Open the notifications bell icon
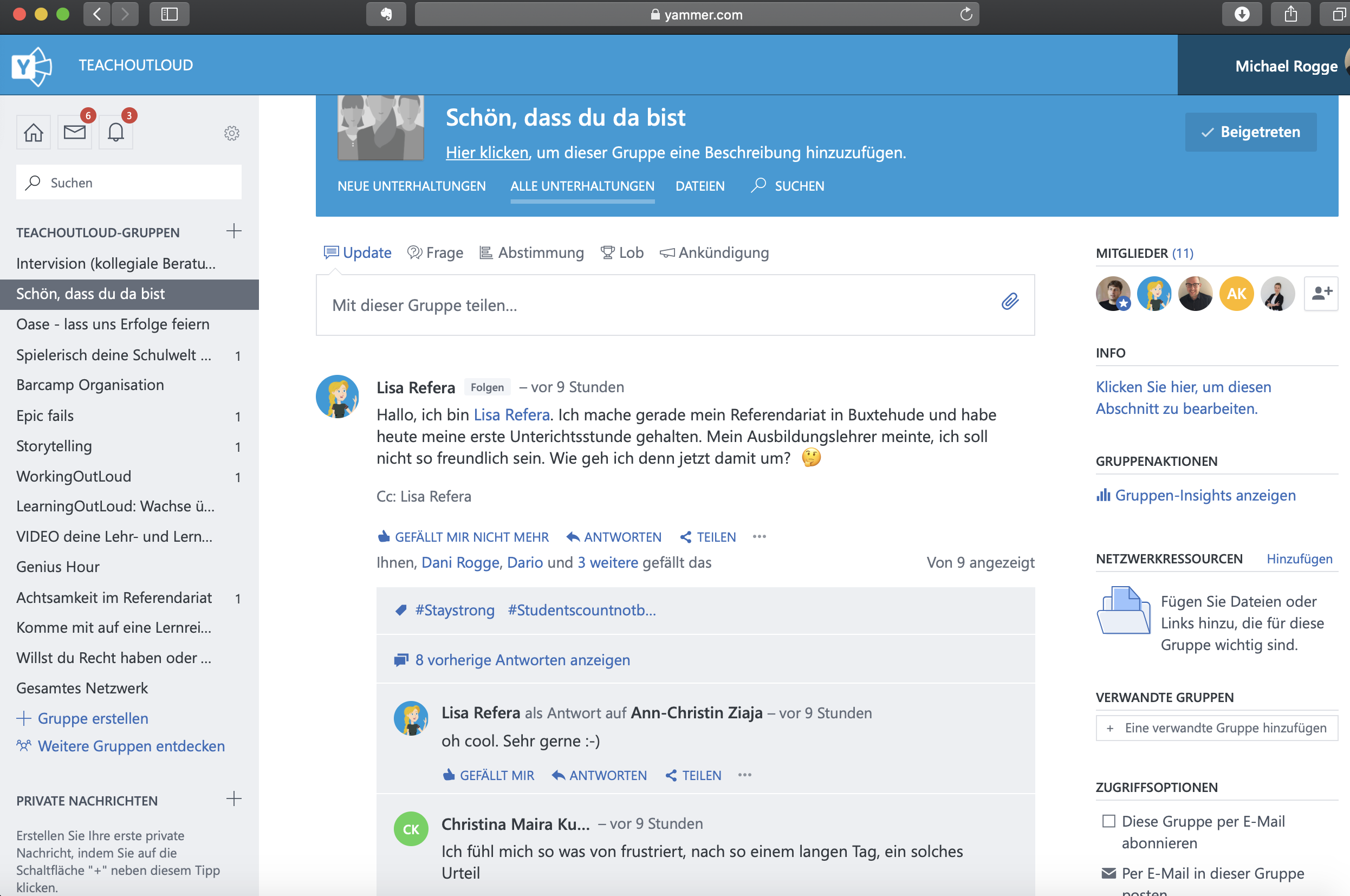 pyautogui.click(x=115, y=133)
